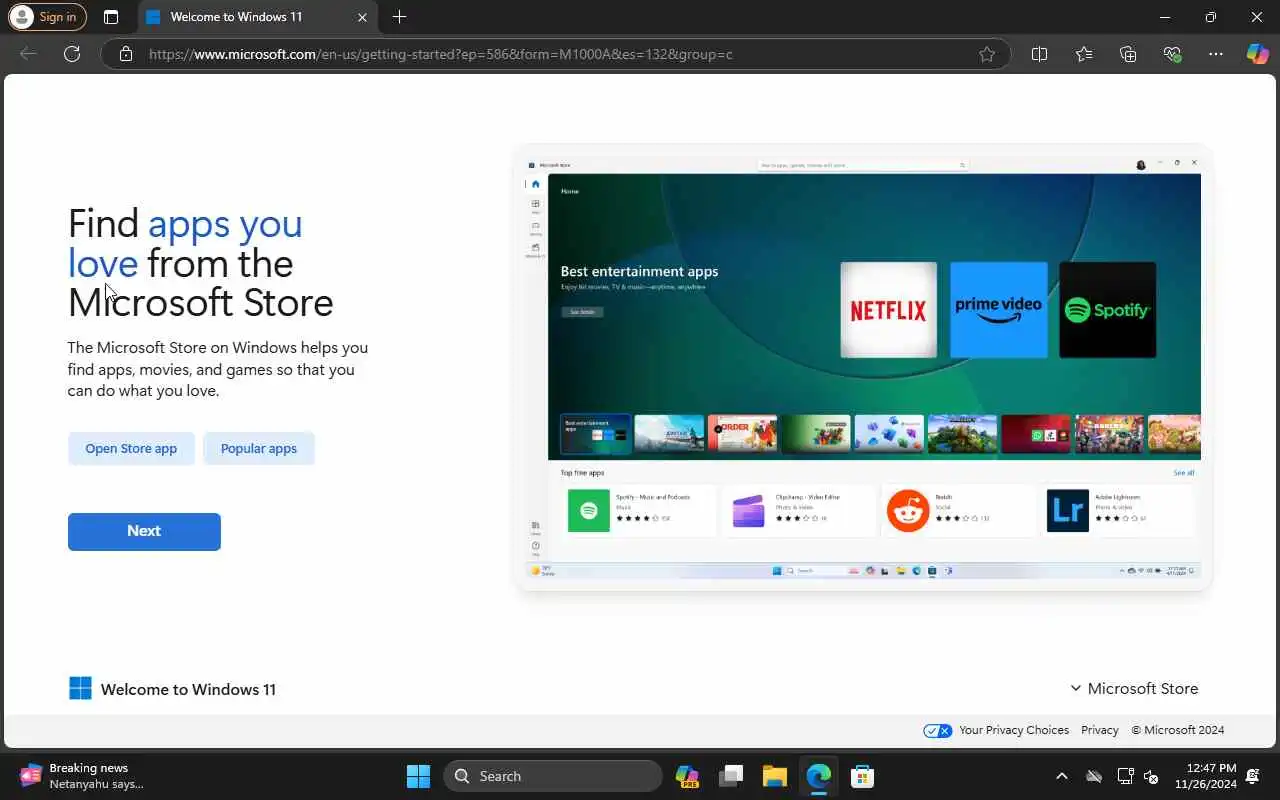Open Copilot preview app in taskbar
The image size is (1280, 800).
[x=687, y=776]
